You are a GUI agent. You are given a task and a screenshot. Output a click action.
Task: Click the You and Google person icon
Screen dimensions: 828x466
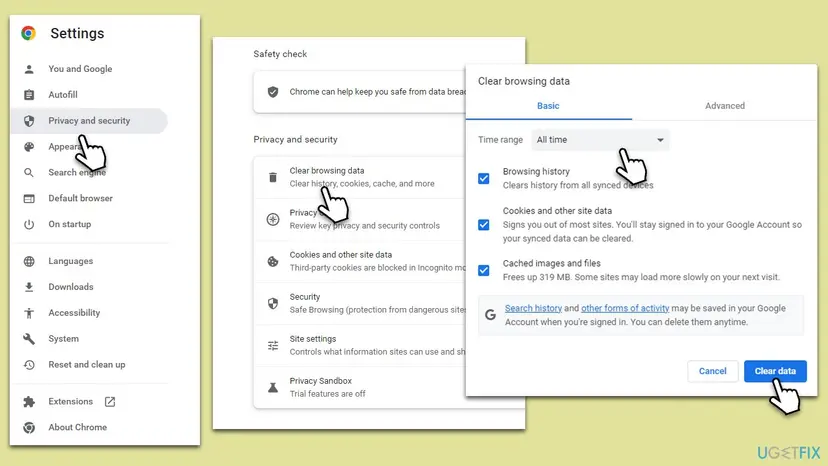[29, 69]
